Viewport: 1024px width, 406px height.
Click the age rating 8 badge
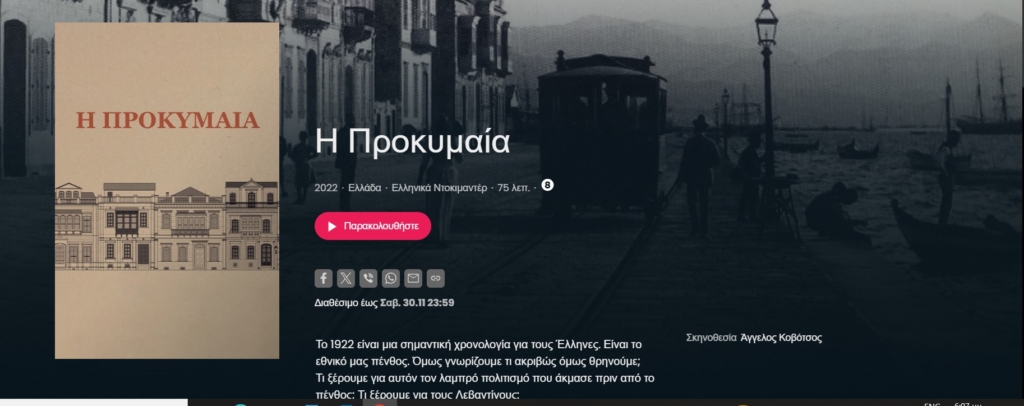(x=547, y=185)
